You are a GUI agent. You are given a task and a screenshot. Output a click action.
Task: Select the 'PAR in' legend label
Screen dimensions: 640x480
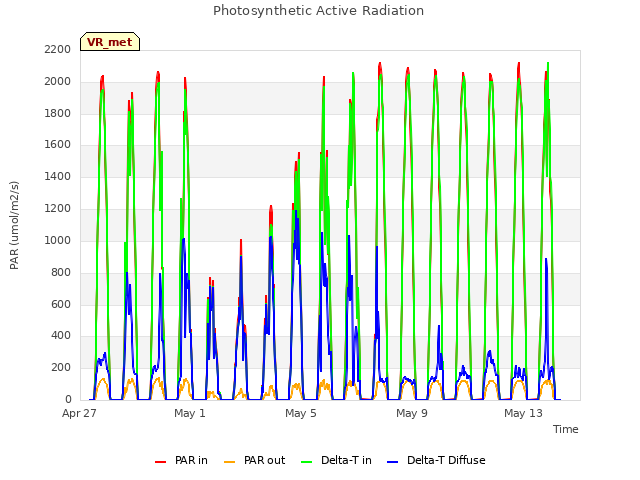coord(191,460)
